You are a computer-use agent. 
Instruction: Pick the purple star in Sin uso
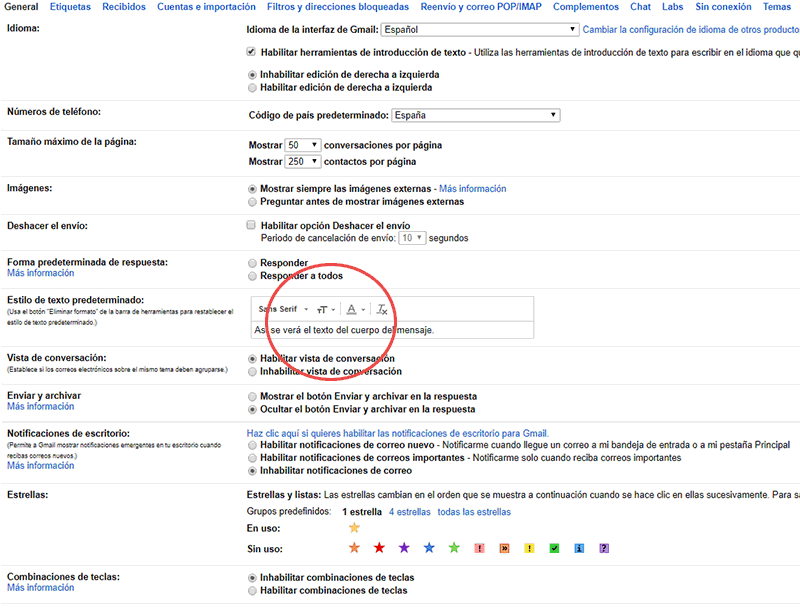404,548
